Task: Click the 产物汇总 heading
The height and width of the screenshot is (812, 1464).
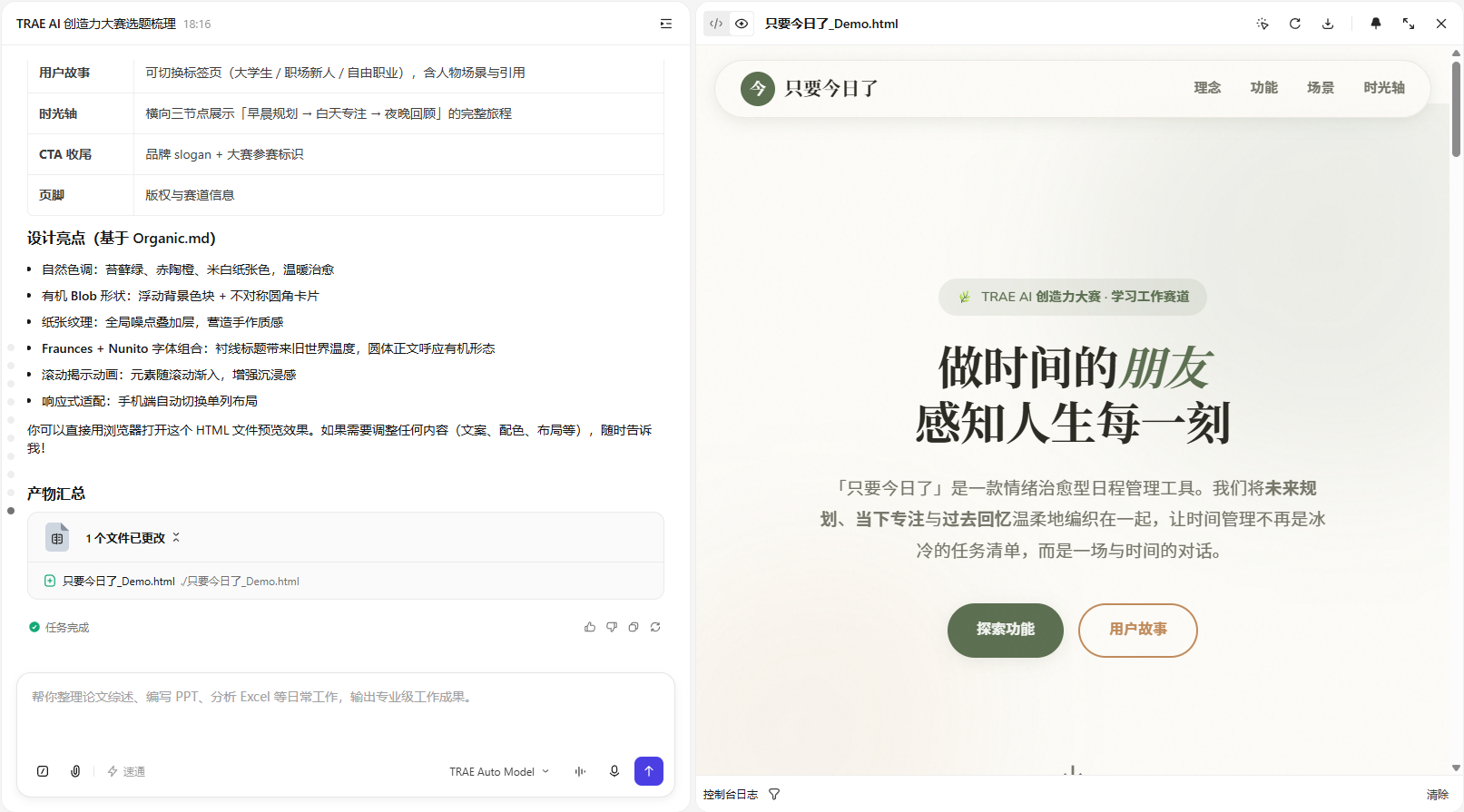Action: click(x=56, y=494)
